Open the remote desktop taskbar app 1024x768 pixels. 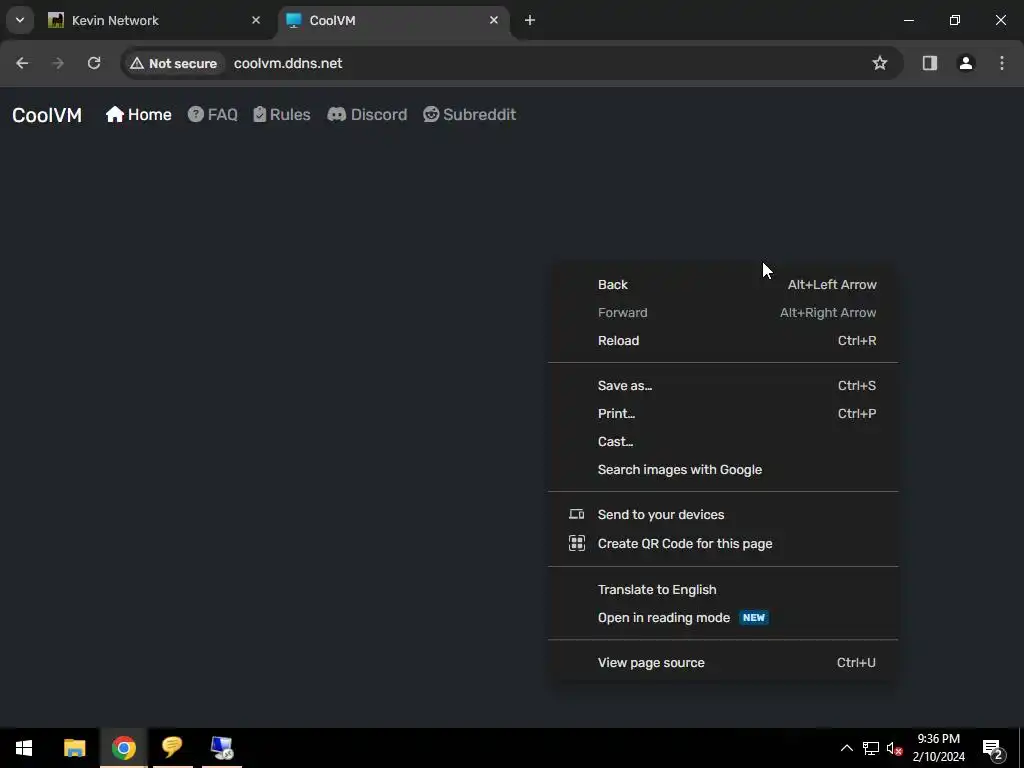(222, 748)
